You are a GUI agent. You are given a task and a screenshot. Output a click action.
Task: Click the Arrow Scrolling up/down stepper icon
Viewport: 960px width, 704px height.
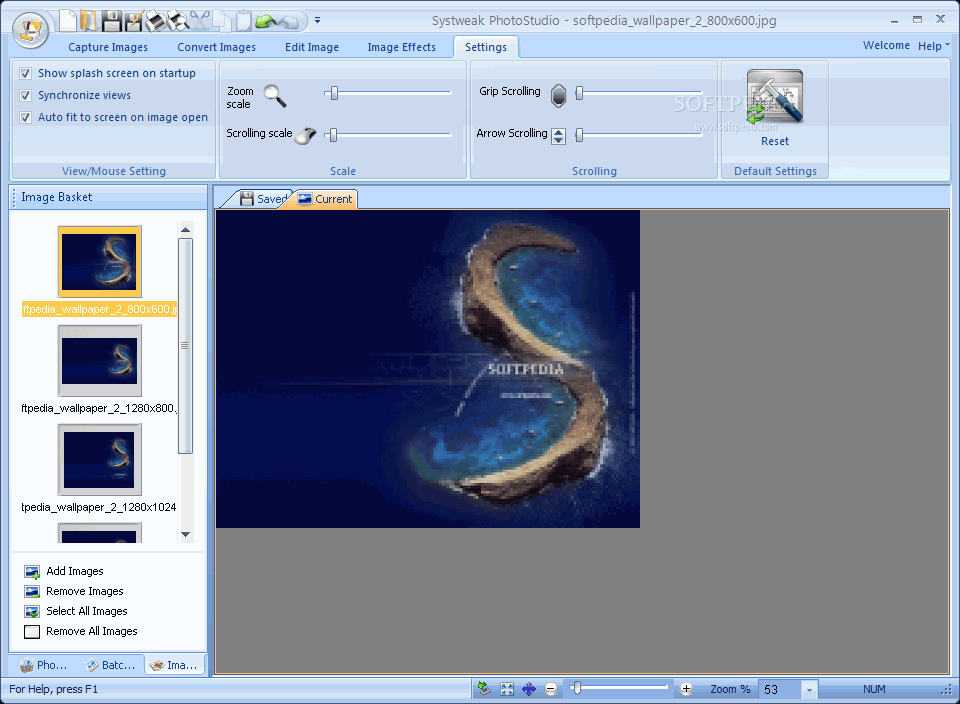(x=558, y=136)
